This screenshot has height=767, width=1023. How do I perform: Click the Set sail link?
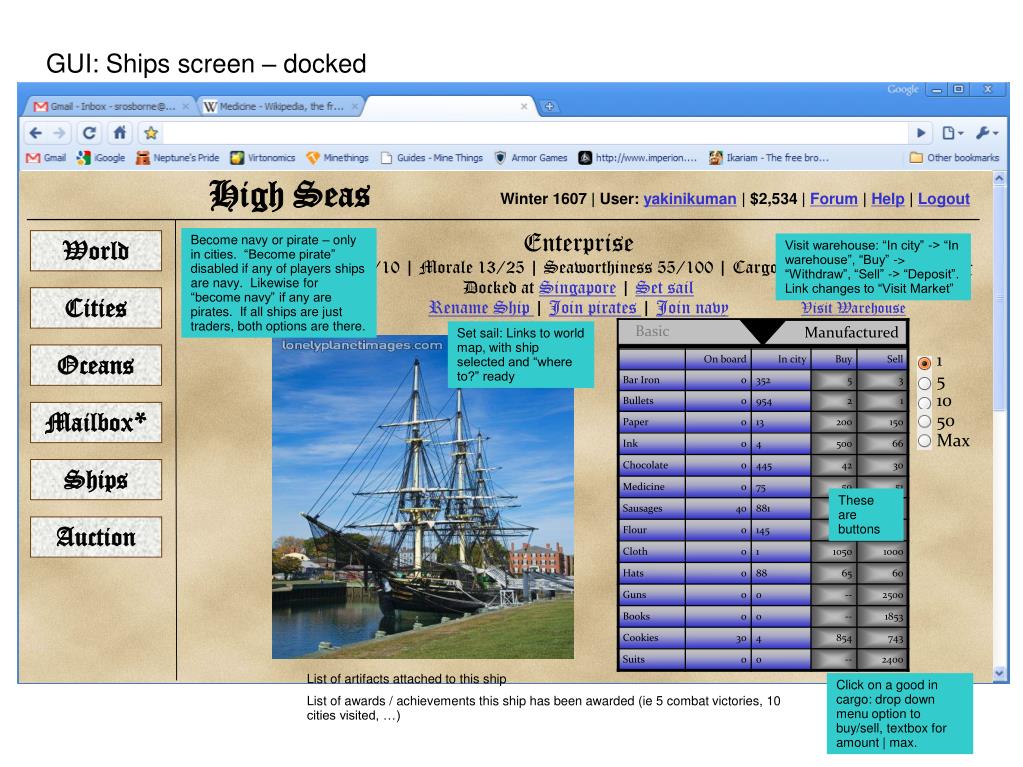pos(664,288)
